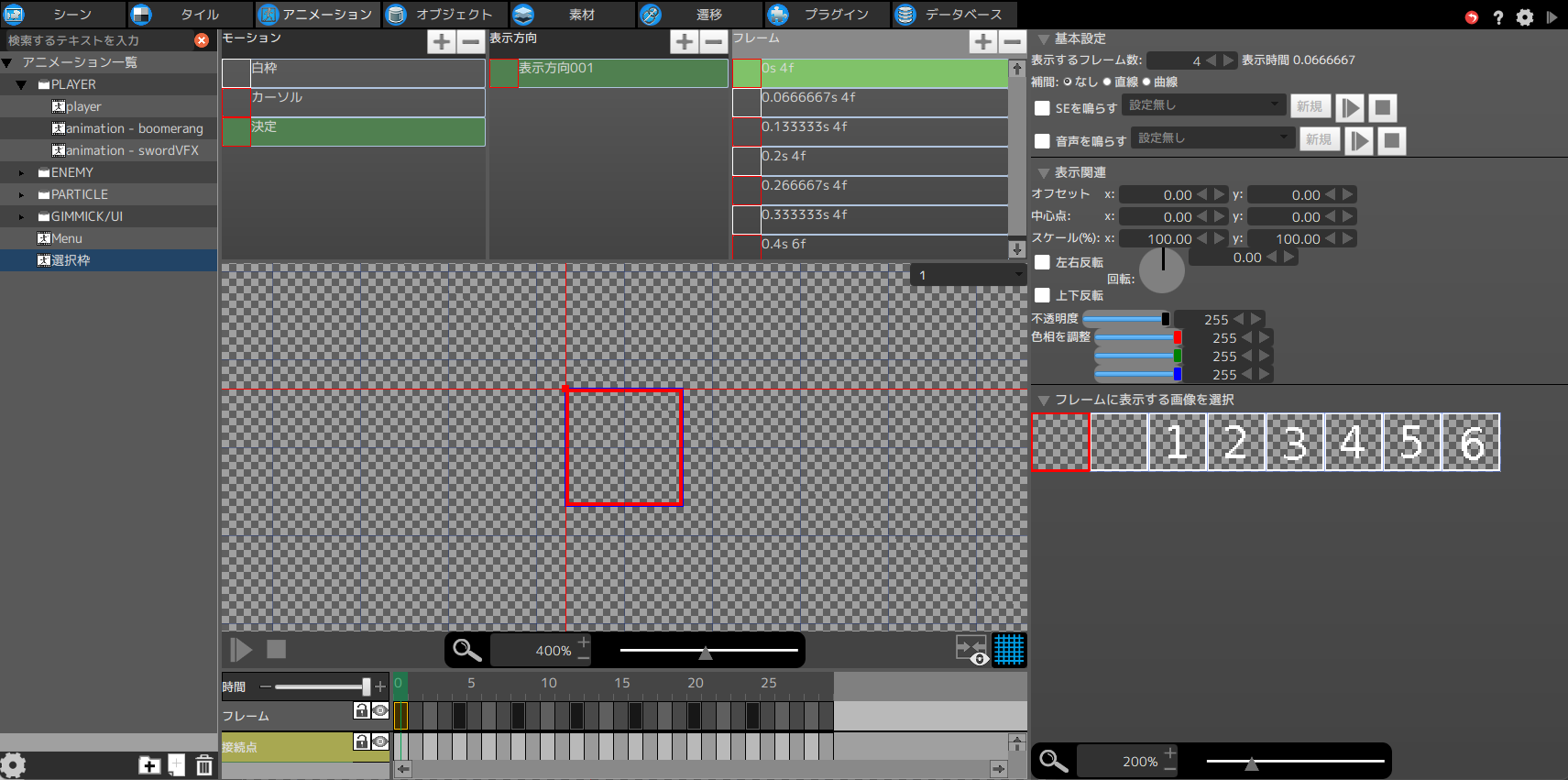Collapse the フレームに表示する画像を選択 section
Viewport: 1568px width, 780px height.
pos(1043,401)
